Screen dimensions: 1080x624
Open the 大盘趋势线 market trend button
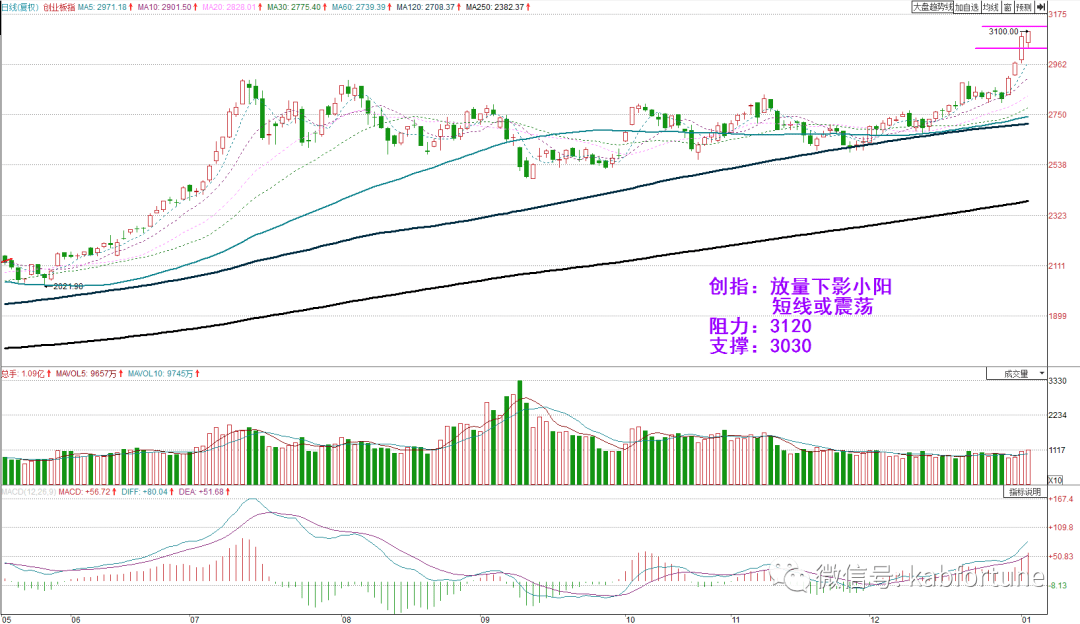933,7
